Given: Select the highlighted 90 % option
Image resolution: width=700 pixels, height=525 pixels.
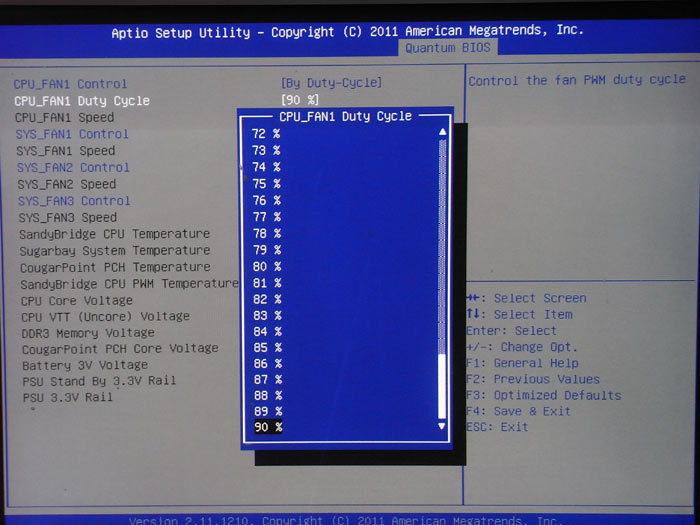Looking at the screenshot, I should coord(268,427).
